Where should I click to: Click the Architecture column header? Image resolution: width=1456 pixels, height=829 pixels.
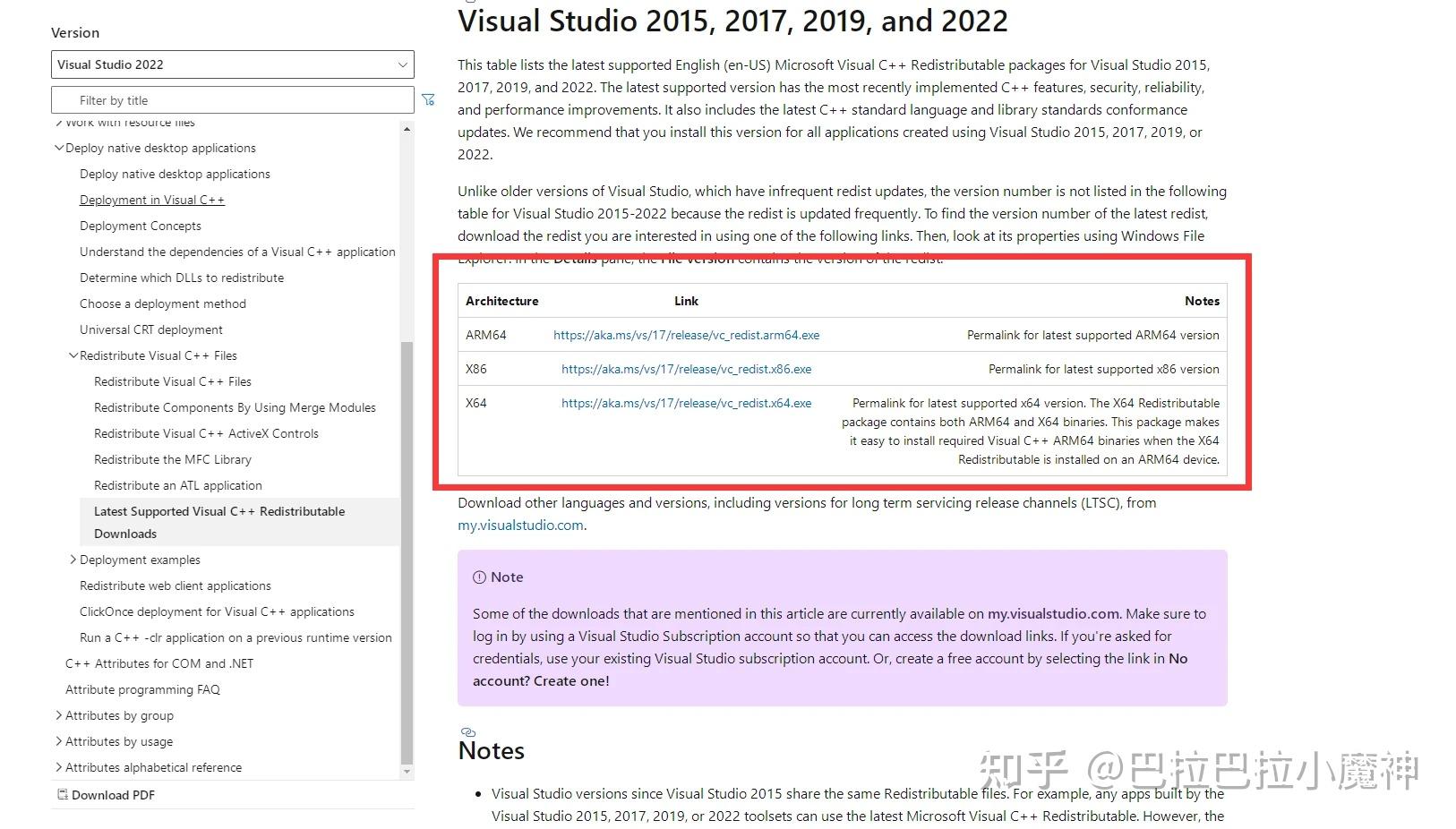point(502,301)
